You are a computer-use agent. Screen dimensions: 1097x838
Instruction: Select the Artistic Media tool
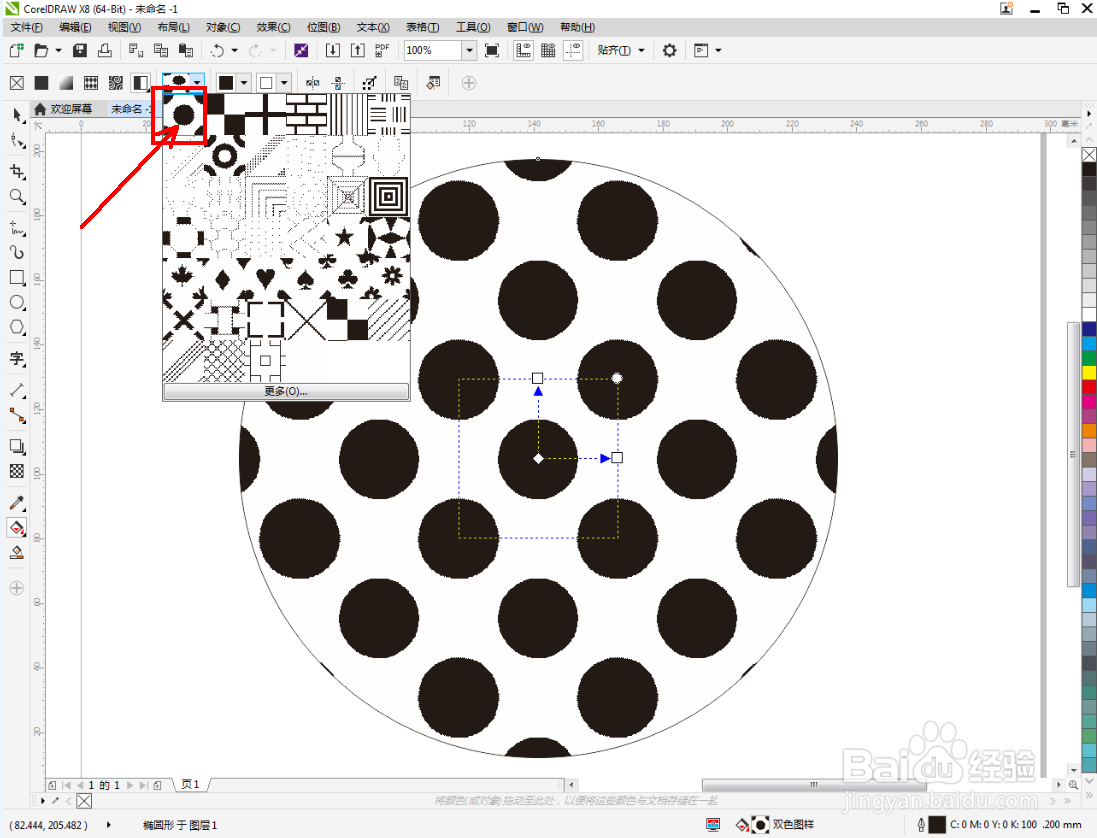17,253
